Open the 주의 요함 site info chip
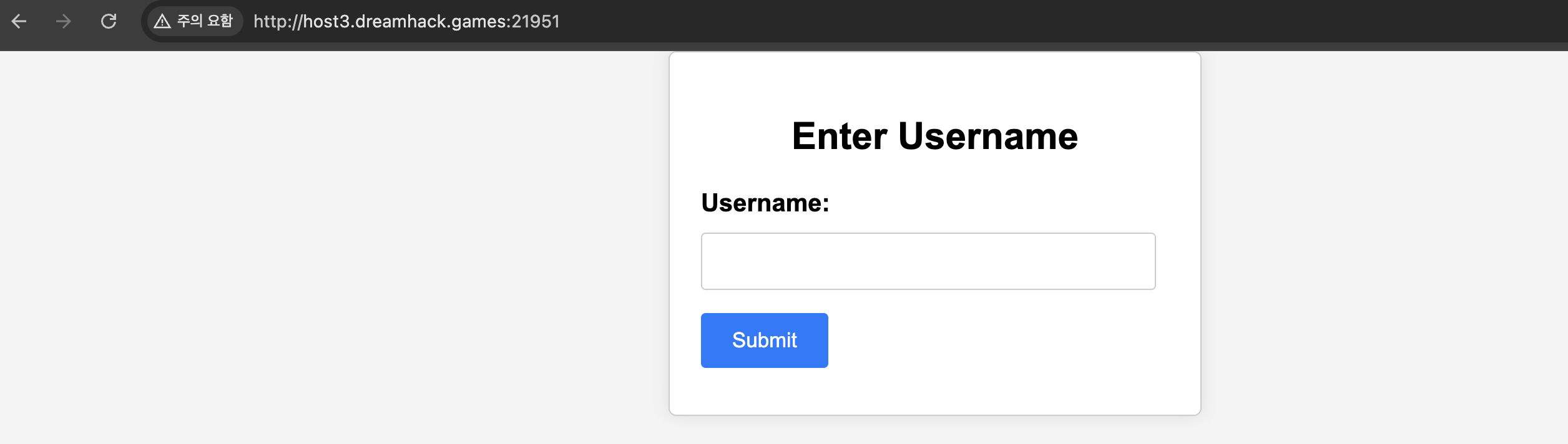Viewport: 1568px width, 444px height. click(x=194, y=22)
